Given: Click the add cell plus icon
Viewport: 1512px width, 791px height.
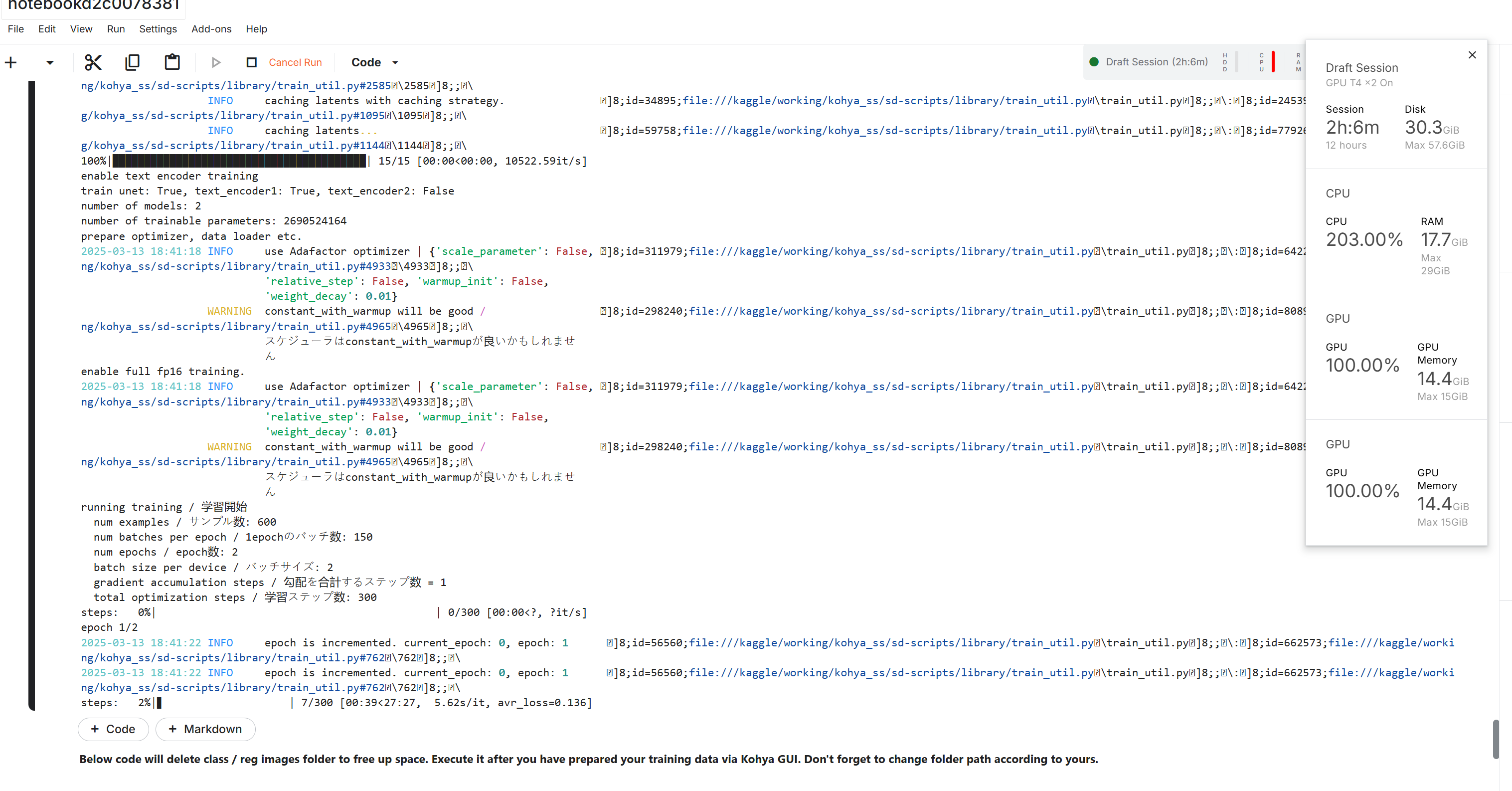Looking at the screenshot, I should (x=10, y=62).
